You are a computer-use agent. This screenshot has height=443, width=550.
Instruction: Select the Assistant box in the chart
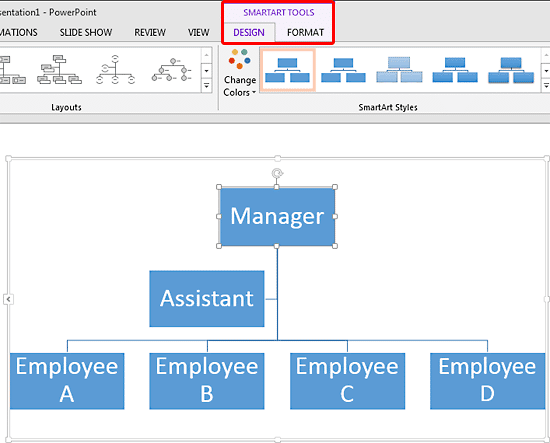(207, 298)
